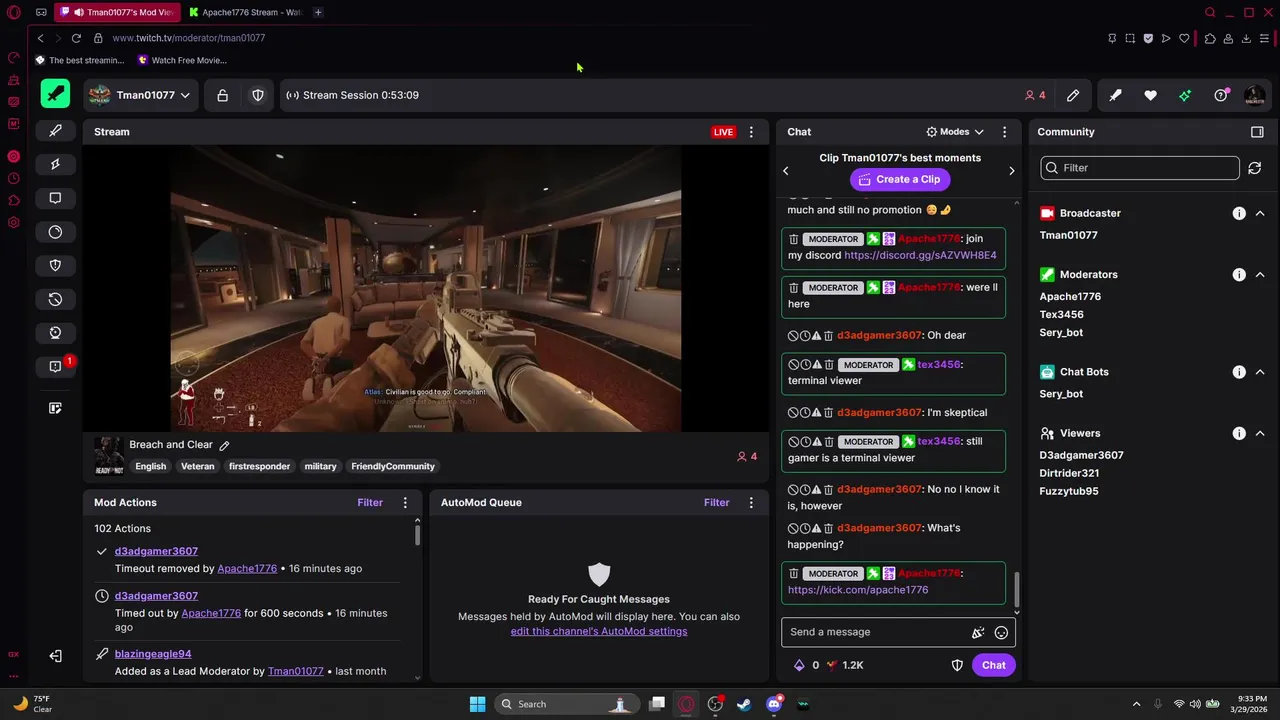Collapse the Broadcaster section

pyautogui.click(x=1260, y=213)
